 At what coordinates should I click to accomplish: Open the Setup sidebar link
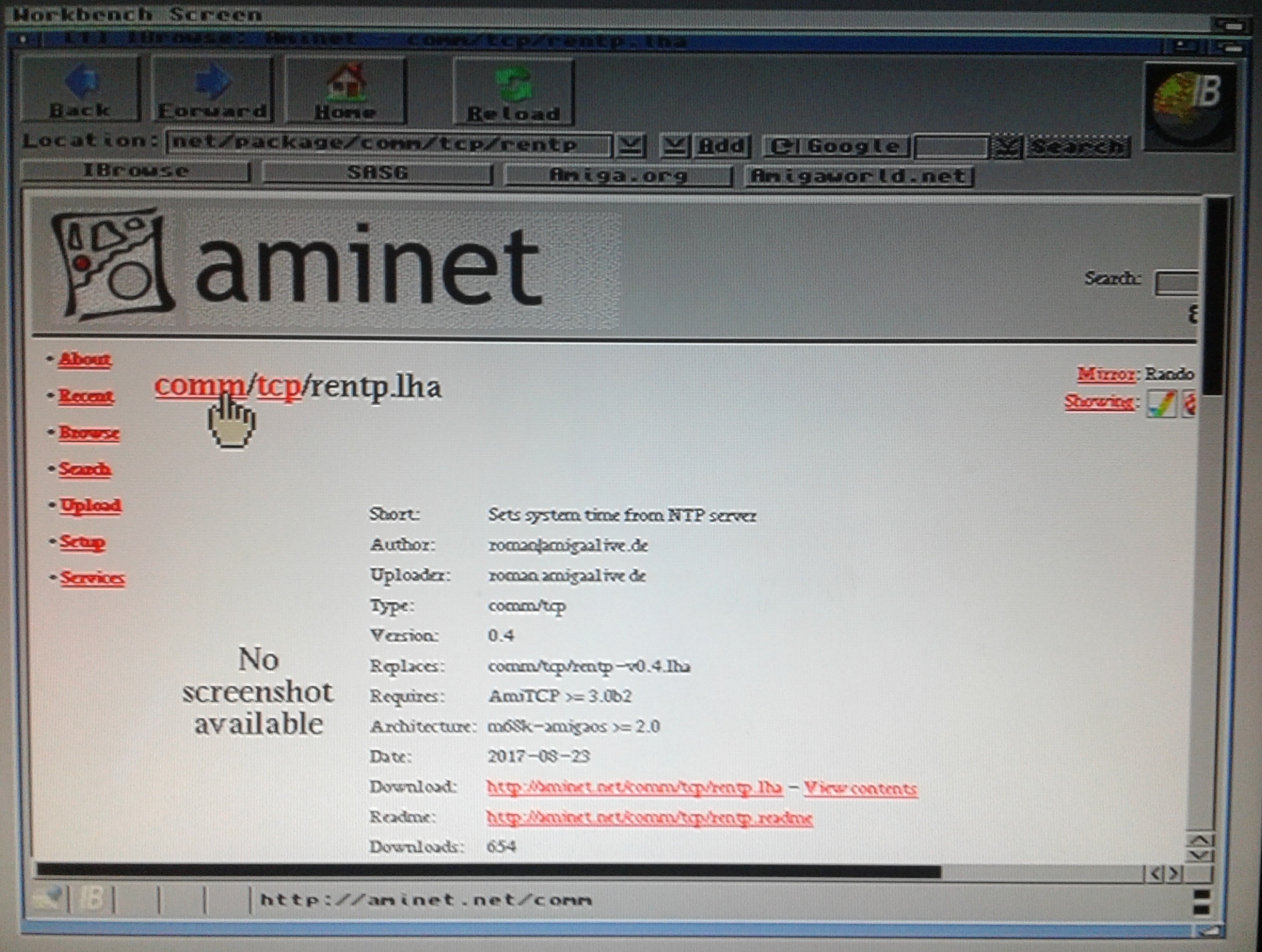[83, 542]
